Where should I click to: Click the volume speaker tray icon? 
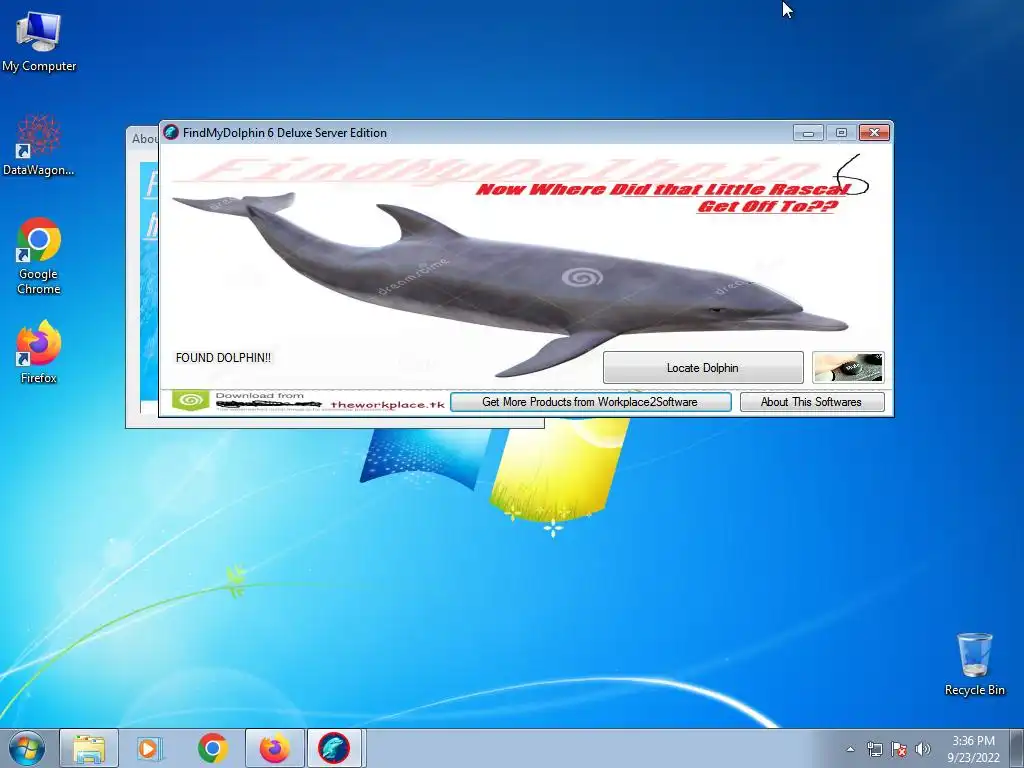click(923, 749)
